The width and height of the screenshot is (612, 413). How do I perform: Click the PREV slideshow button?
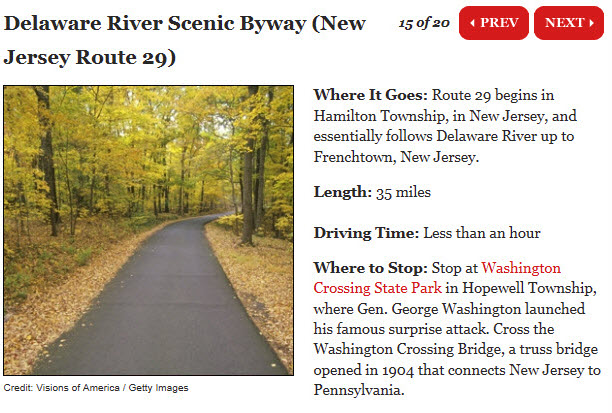tap(493, 23)
